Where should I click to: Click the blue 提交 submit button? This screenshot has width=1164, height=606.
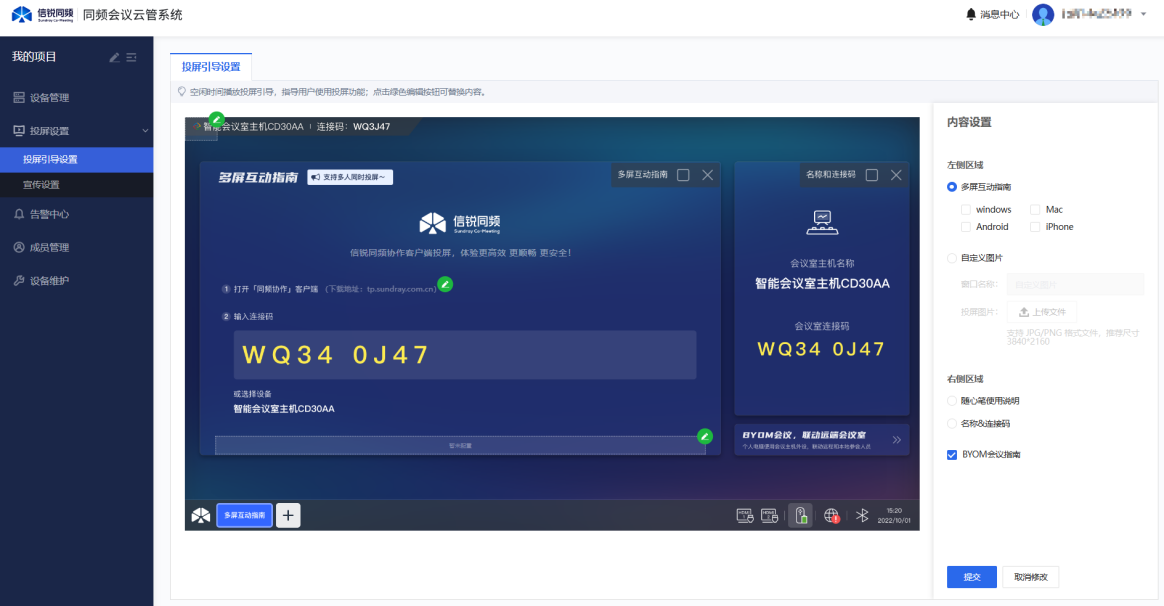972,577
